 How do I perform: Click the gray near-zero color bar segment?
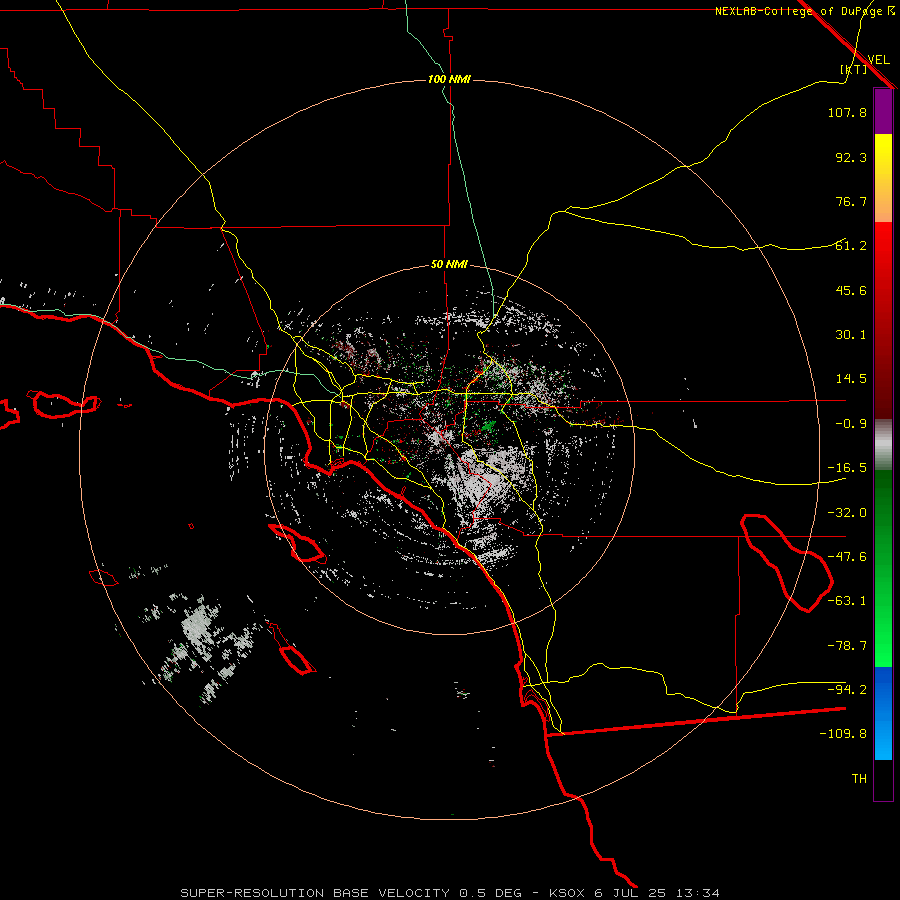[x=883, y=445]
